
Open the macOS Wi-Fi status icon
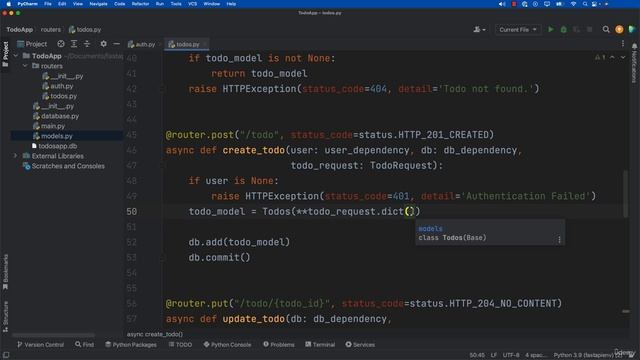573,4
